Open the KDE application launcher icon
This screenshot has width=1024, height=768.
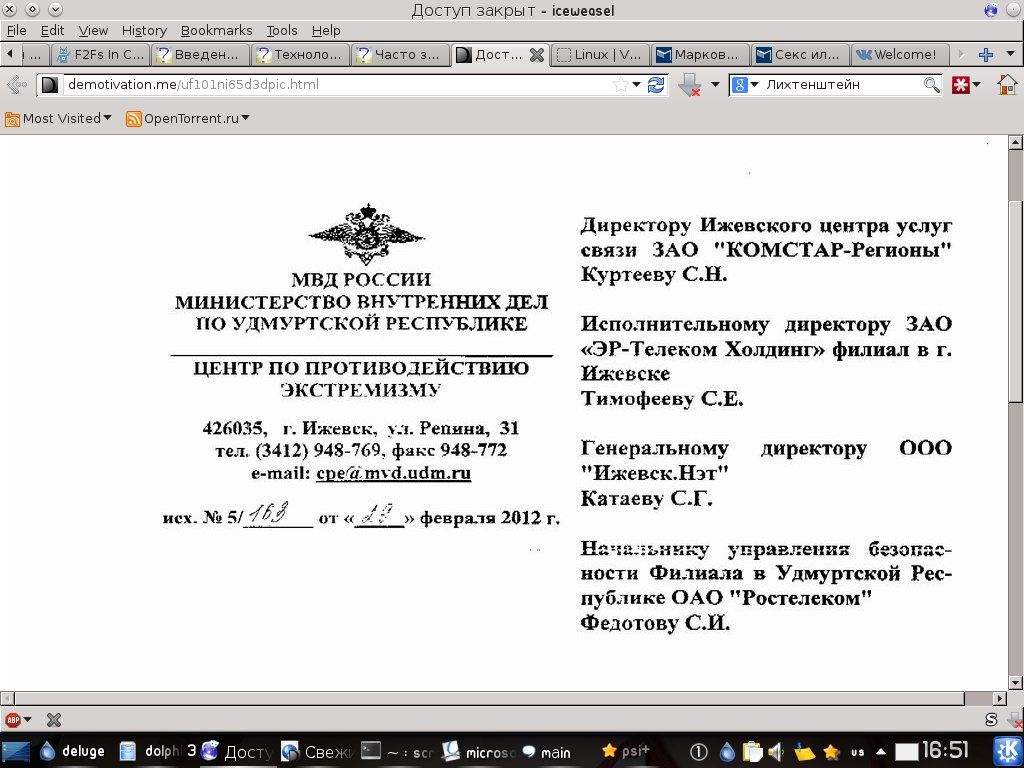click(x=1004, y=750)
